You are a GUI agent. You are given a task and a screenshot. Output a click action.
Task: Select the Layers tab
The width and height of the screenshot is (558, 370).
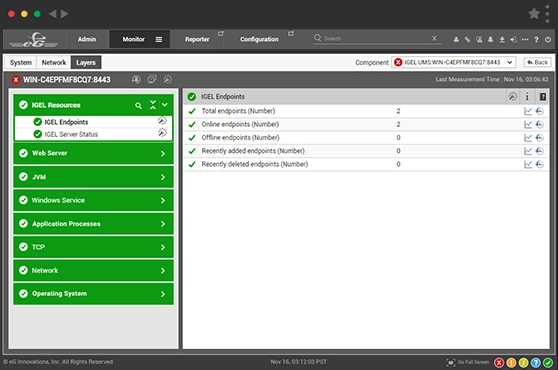point(86,63)
